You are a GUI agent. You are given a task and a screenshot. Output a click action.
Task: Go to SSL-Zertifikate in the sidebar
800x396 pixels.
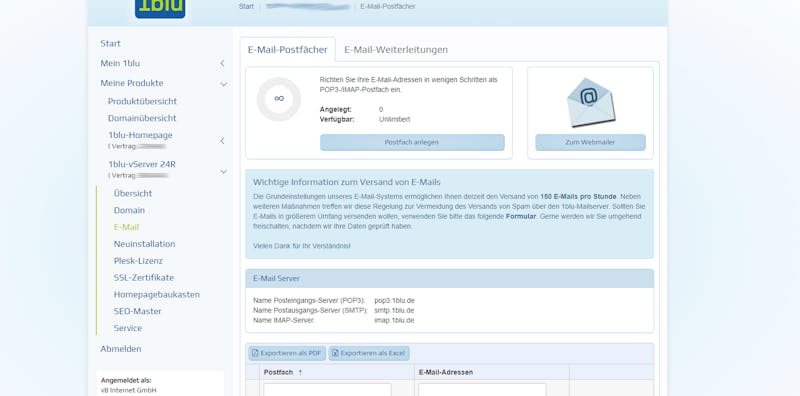point(144,278)
